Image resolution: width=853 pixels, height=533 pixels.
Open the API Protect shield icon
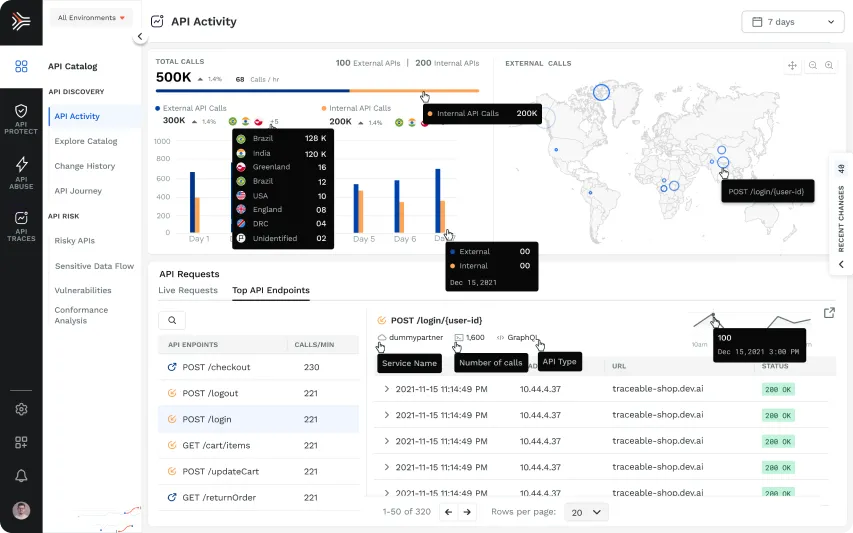point(21,111)
